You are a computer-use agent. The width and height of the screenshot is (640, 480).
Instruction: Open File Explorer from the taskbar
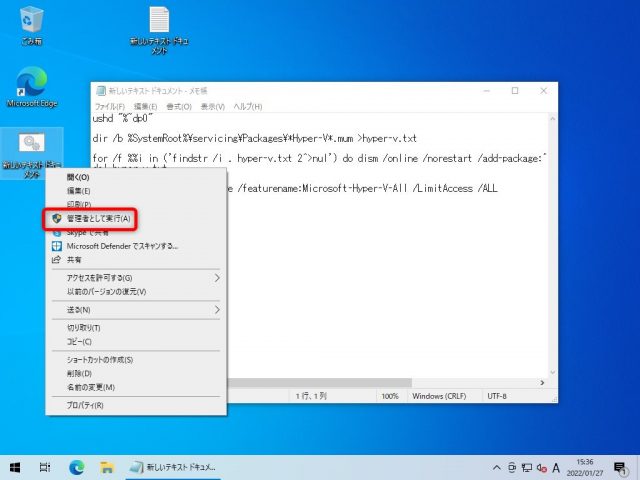106,467
